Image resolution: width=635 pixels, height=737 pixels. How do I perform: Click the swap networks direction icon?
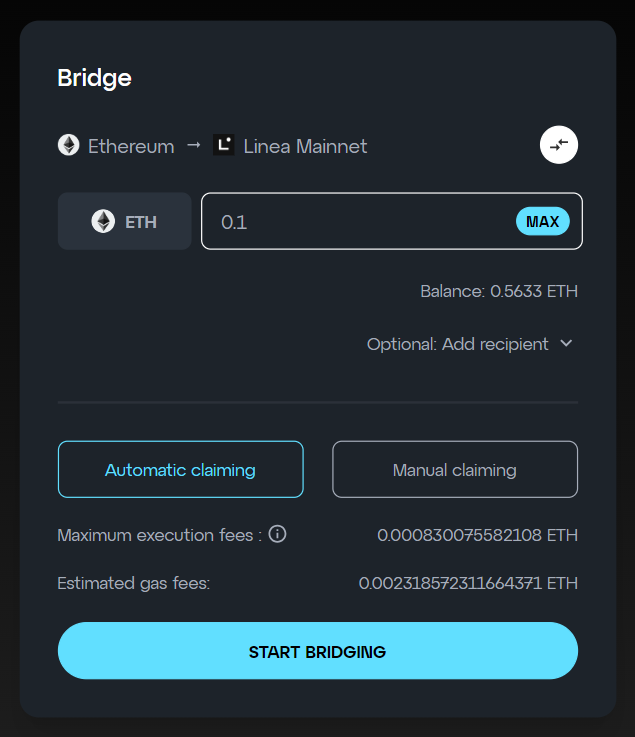click(558, 145)
